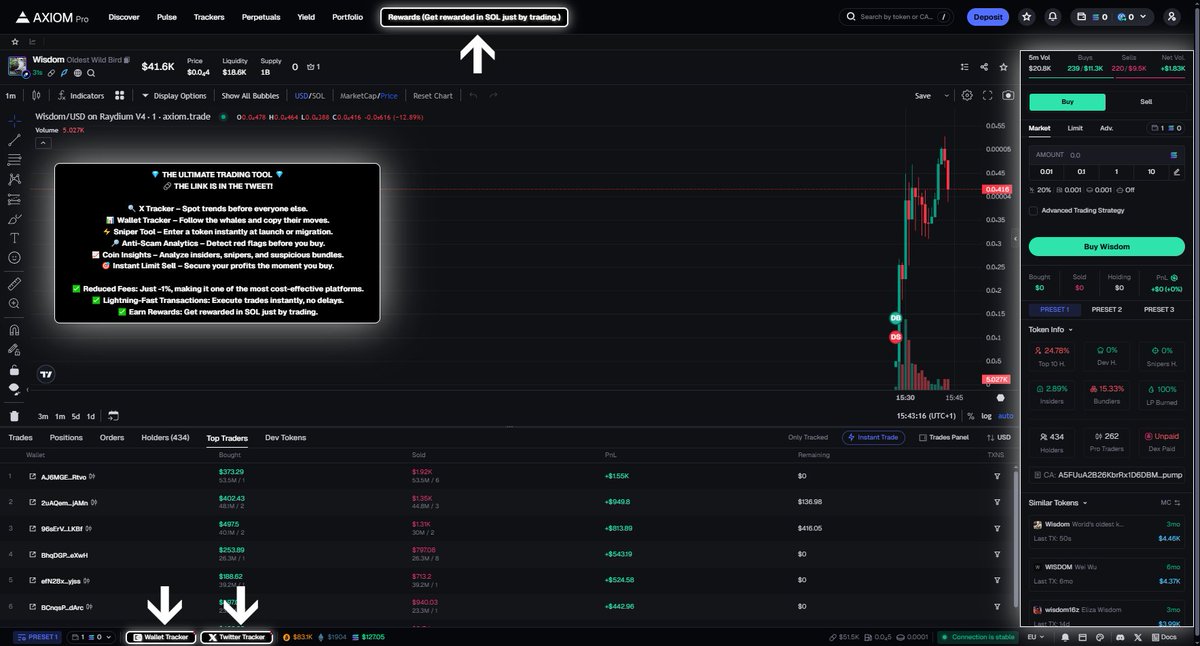1200x646 pixels.
Task: Toggle auto scale on the chart
Action: [x=1005, y=416]
